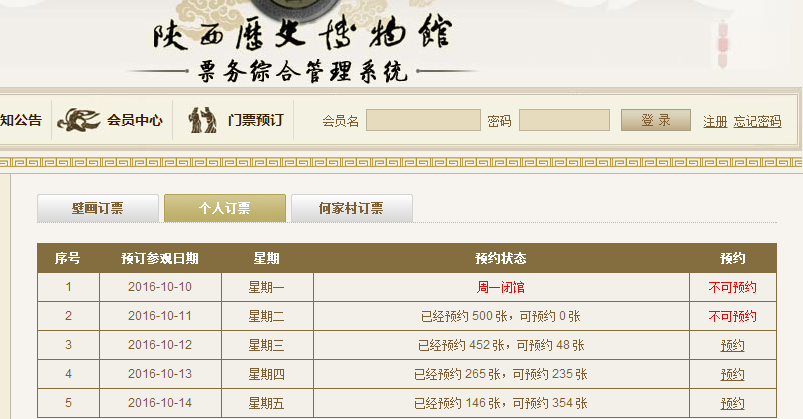This screenshot has width=803, height=419.
Task: Select date cell 2016-10-13
Action: point(160,374)
